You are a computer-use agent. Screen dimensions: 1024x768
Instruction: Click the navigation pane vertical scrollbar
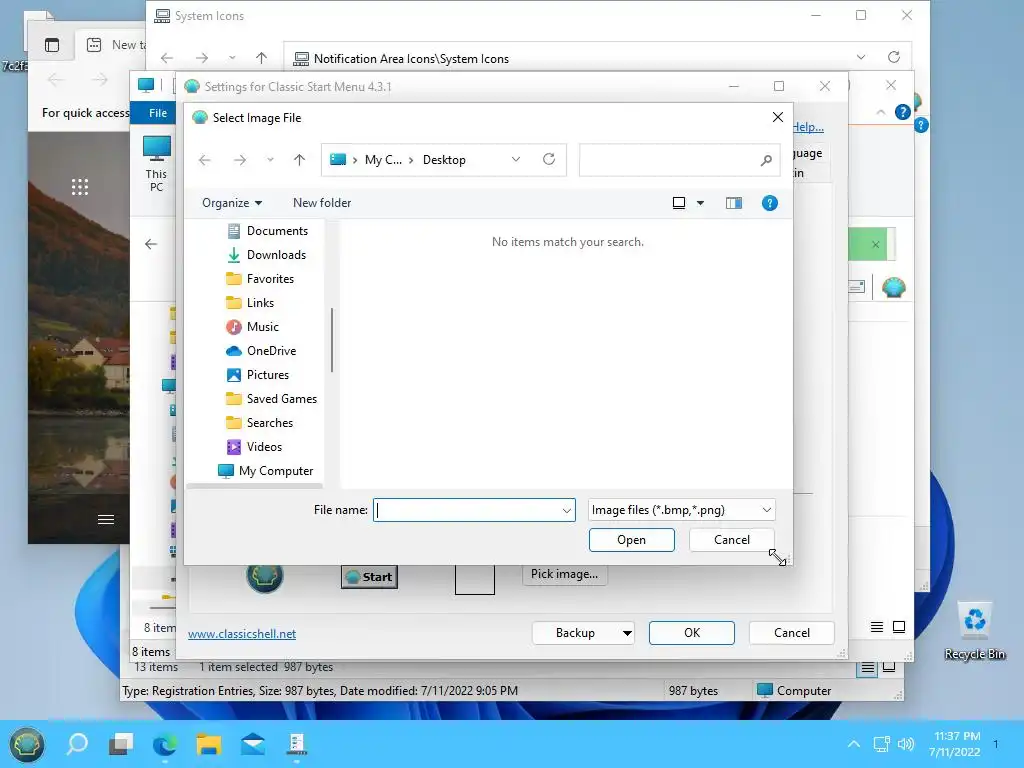332,340
